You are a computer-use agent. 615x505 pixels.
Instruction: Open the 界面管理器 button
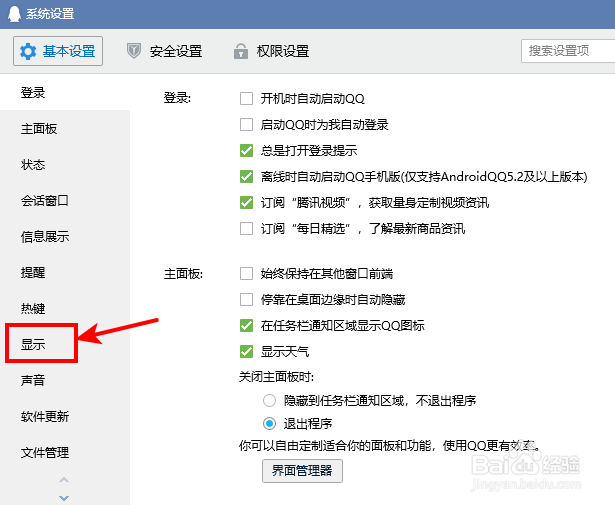coord(302,470)
